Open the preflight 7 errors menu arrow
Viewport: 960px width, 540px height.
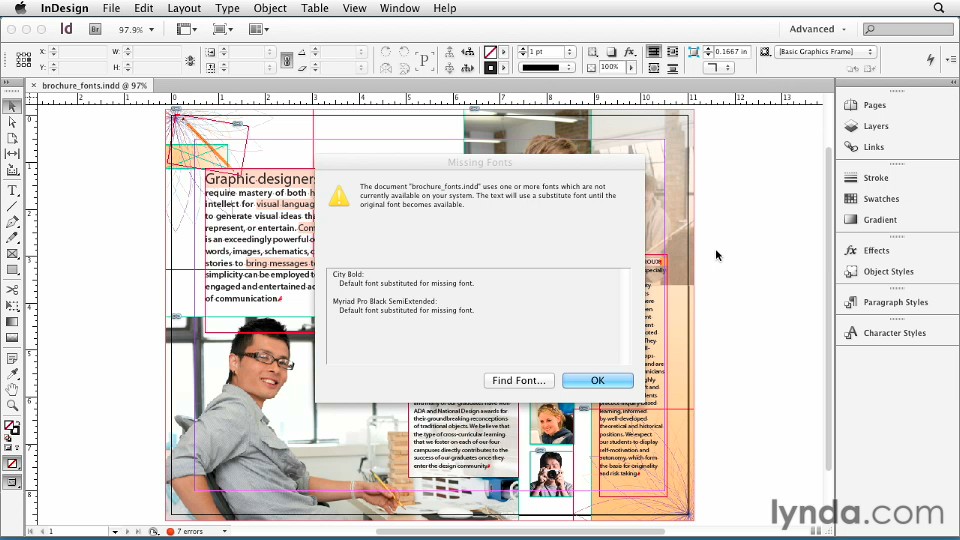[225, 531]
